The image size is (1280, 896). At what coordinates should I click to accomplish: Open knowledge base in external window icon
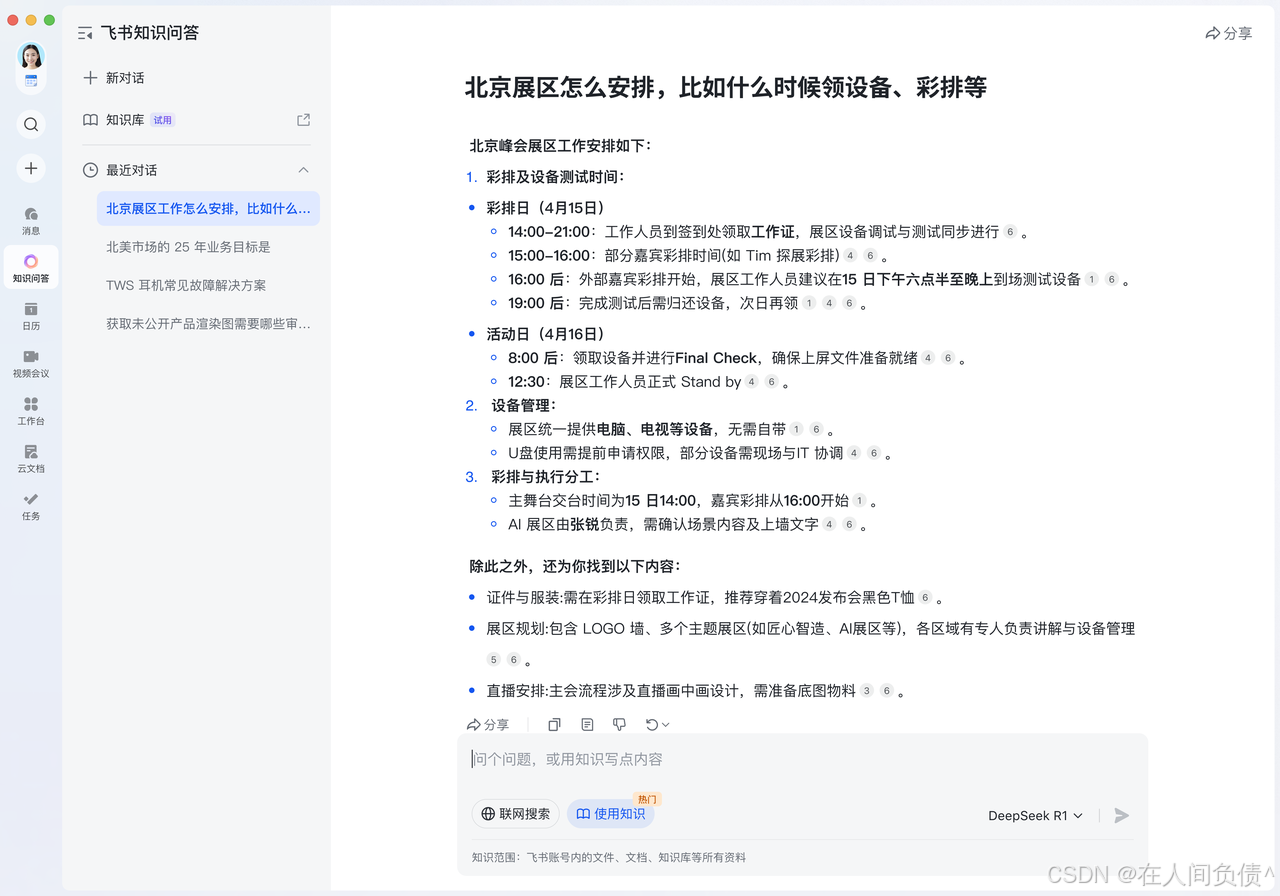304,120
